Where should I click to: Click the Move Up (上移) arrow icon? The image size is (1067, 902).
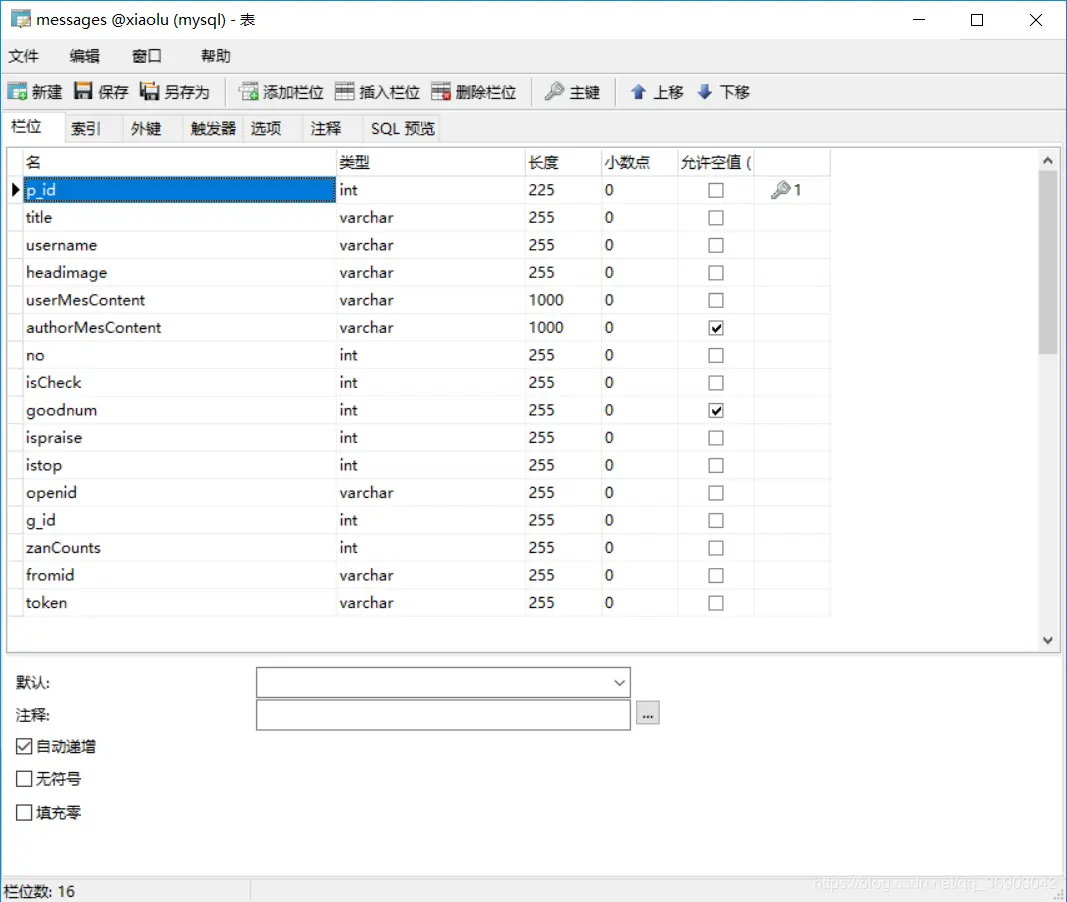pyautogui.click(x=638, y=92)
